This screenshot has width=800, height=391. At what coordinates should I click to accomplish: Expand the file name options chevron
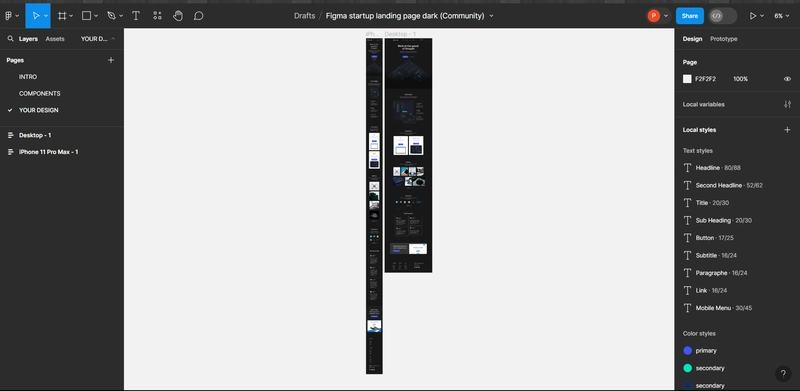coord(491,16)
